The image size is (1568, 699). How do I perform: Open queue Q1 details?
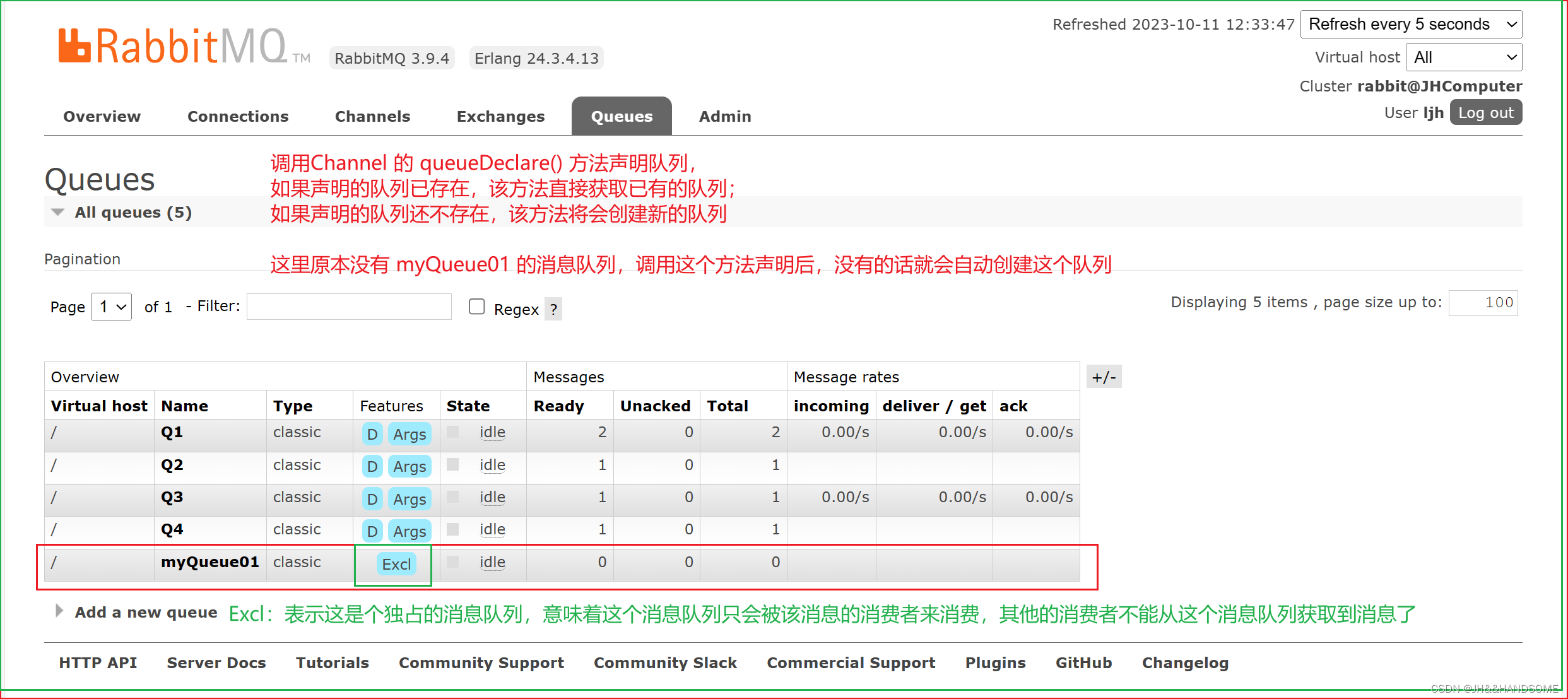pos(172,432)
